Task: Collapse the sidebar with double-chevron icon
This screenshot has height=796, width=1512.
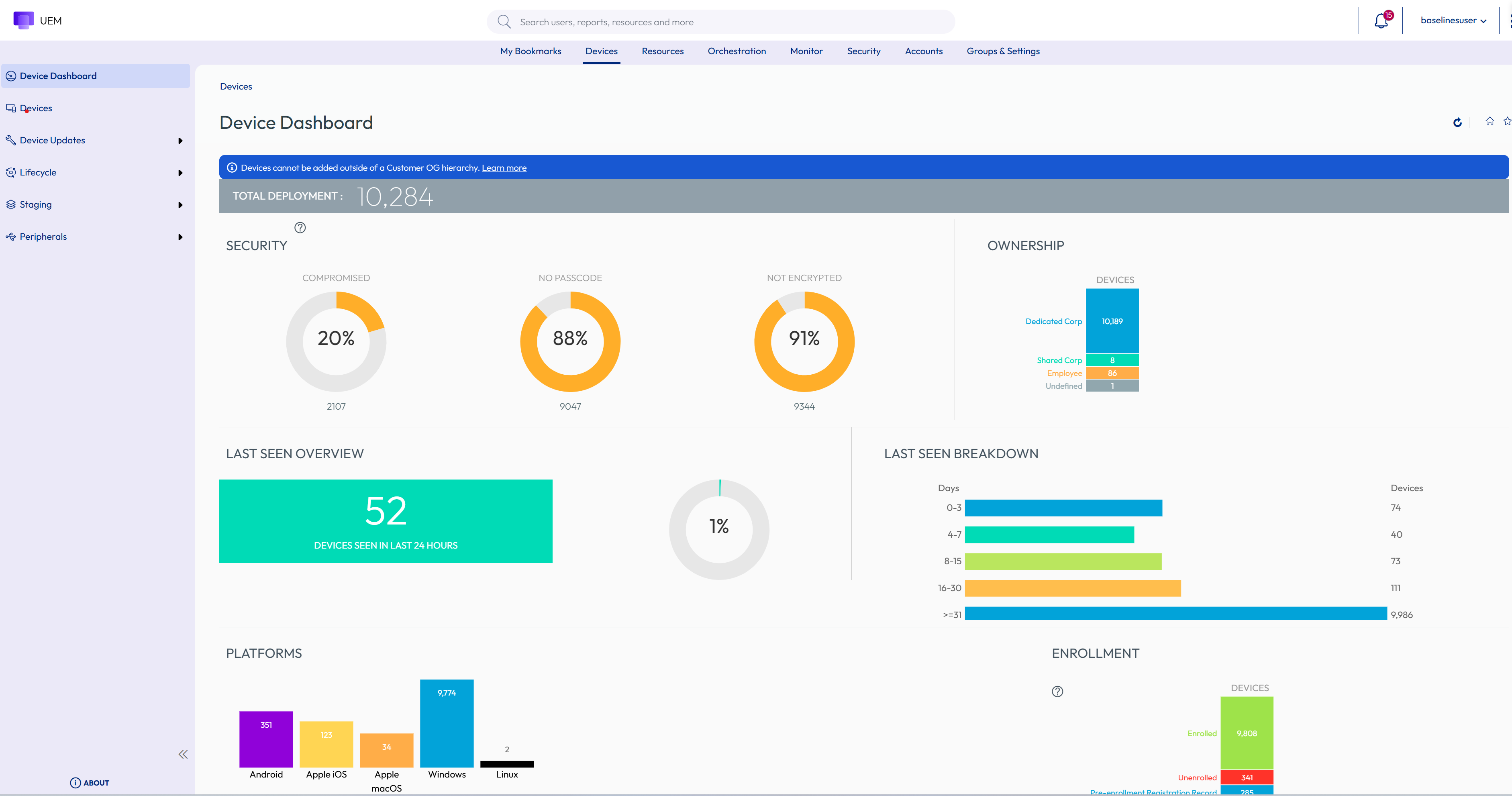Action: point(183,754)
